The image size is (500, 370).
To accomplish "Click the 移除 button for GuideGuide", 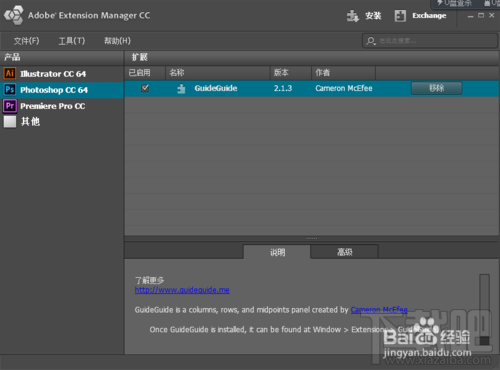I will (x=436, y=88).
